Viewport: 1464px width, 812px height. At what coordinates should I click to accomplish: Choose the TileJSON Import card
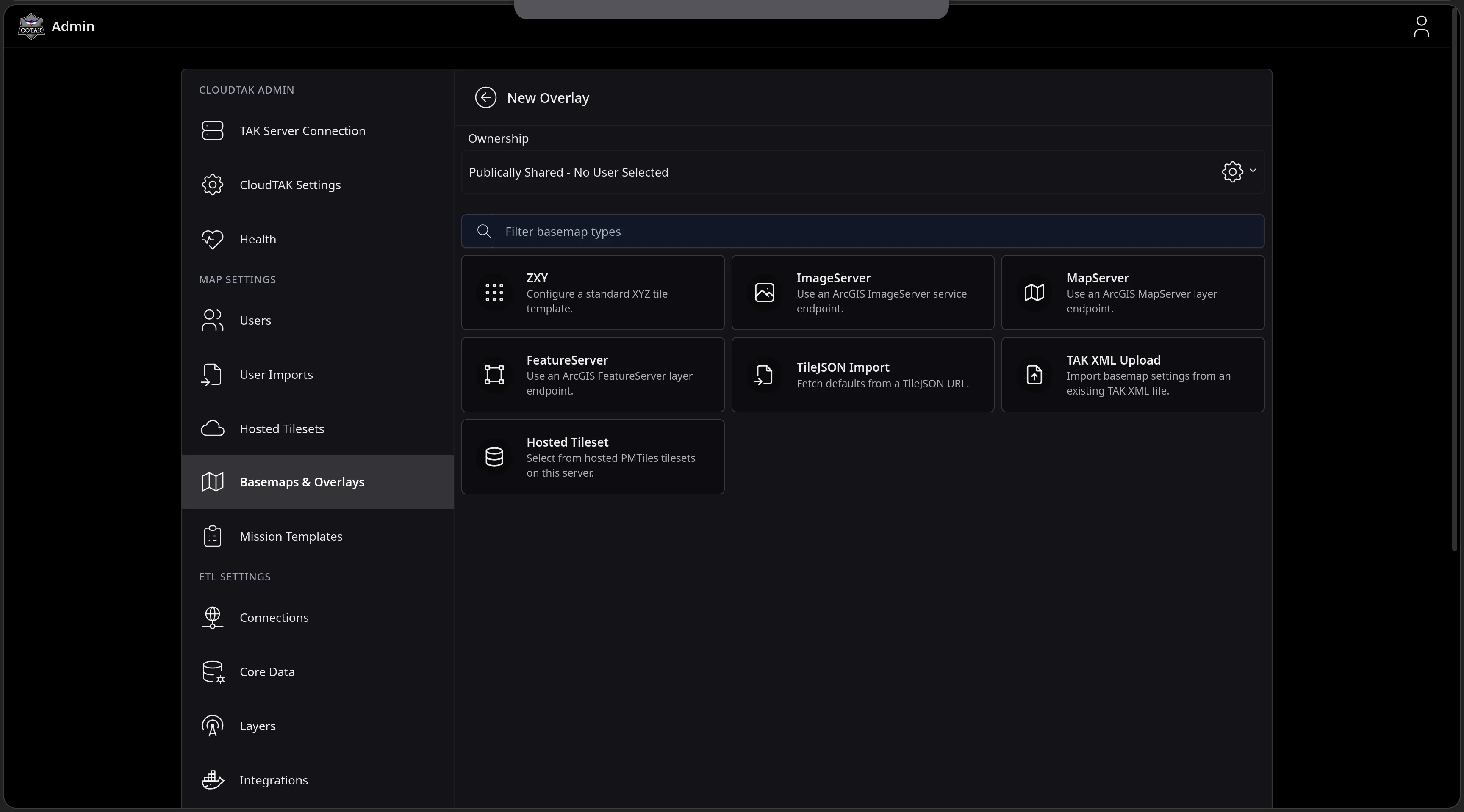[863, 375]
